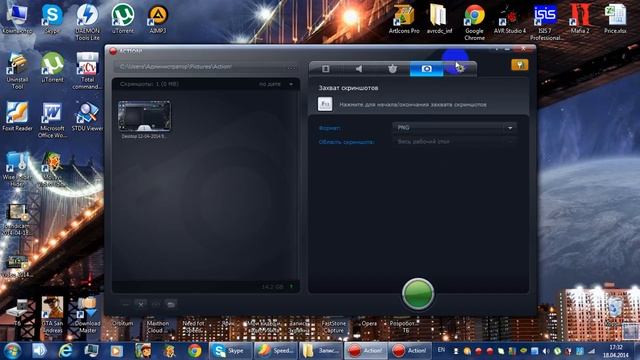The width and height of the screenshot is (640, 360).
Task: Launch Chrome from the taskbar pinned icon
Action: (195, 351)
